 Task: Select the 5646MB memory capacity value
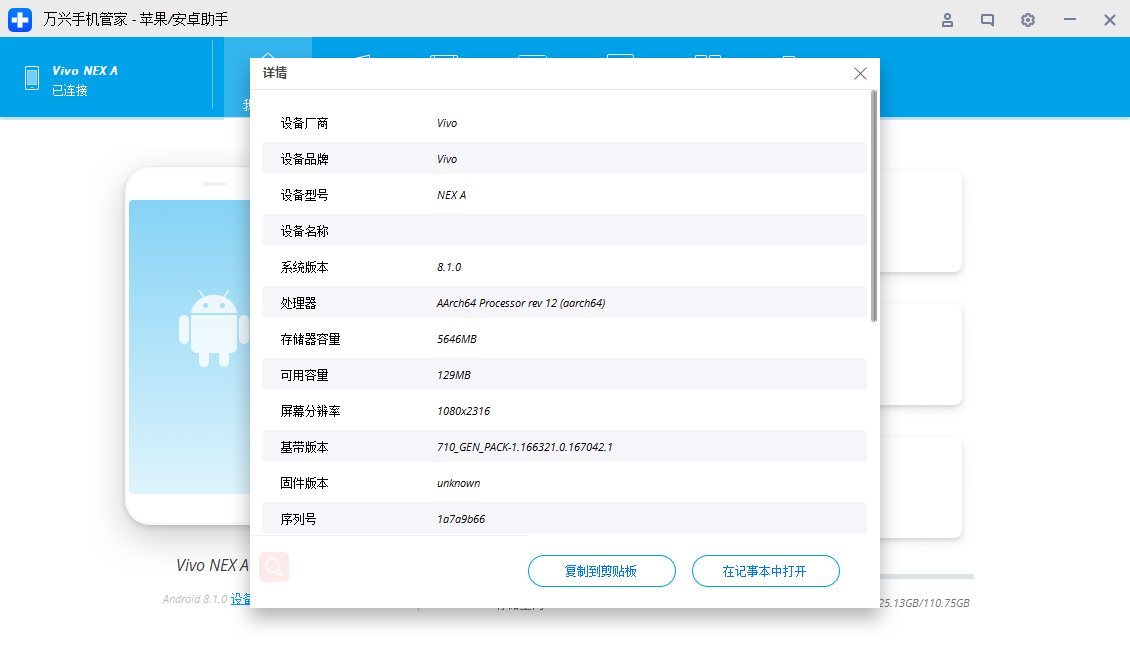coord(457,339)
